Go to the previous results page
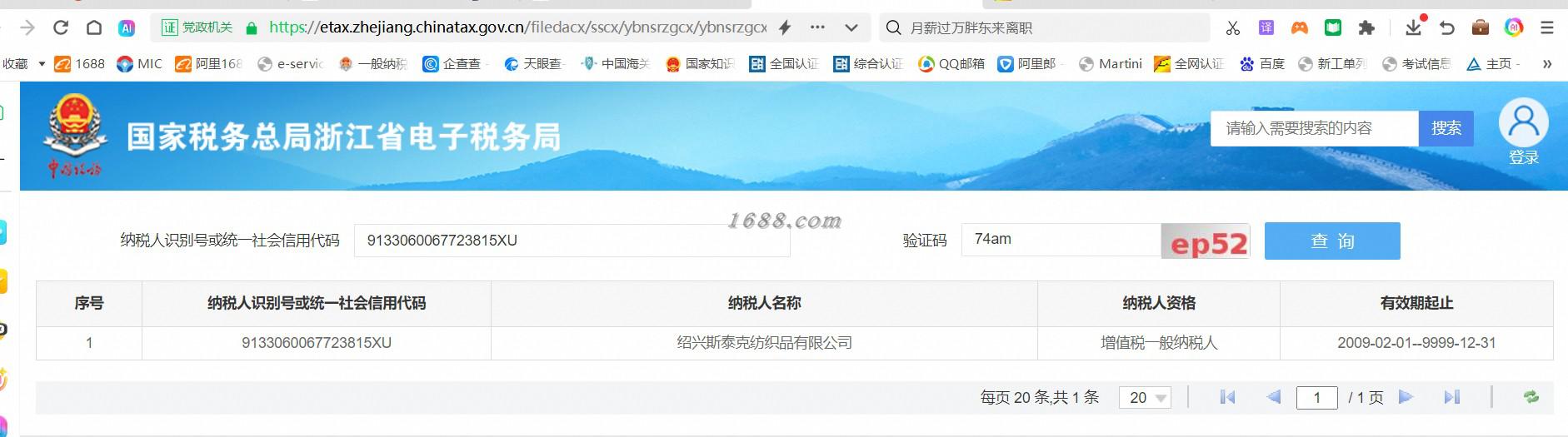 (1273, 397)
